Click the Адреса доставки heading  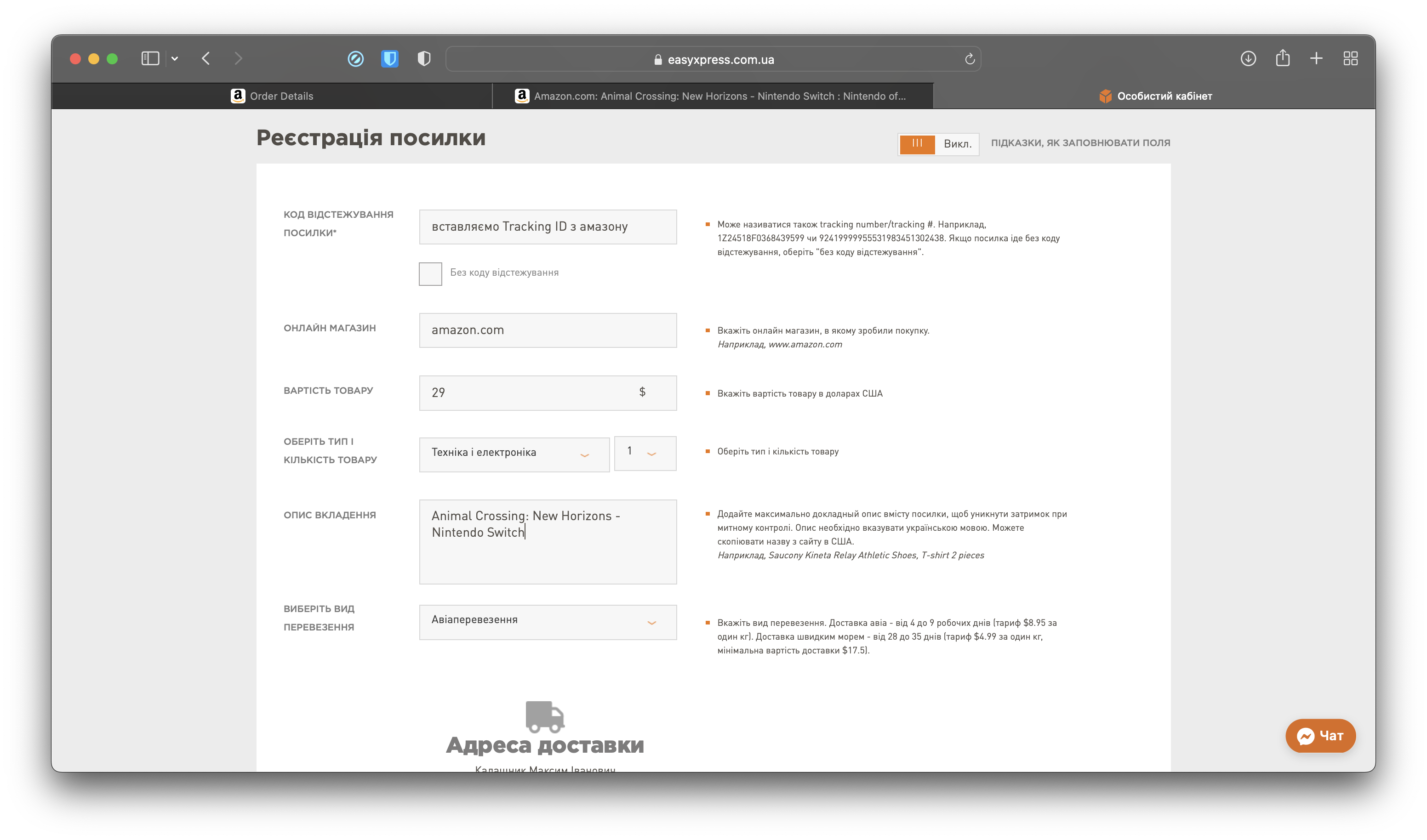tap(545, 745)
